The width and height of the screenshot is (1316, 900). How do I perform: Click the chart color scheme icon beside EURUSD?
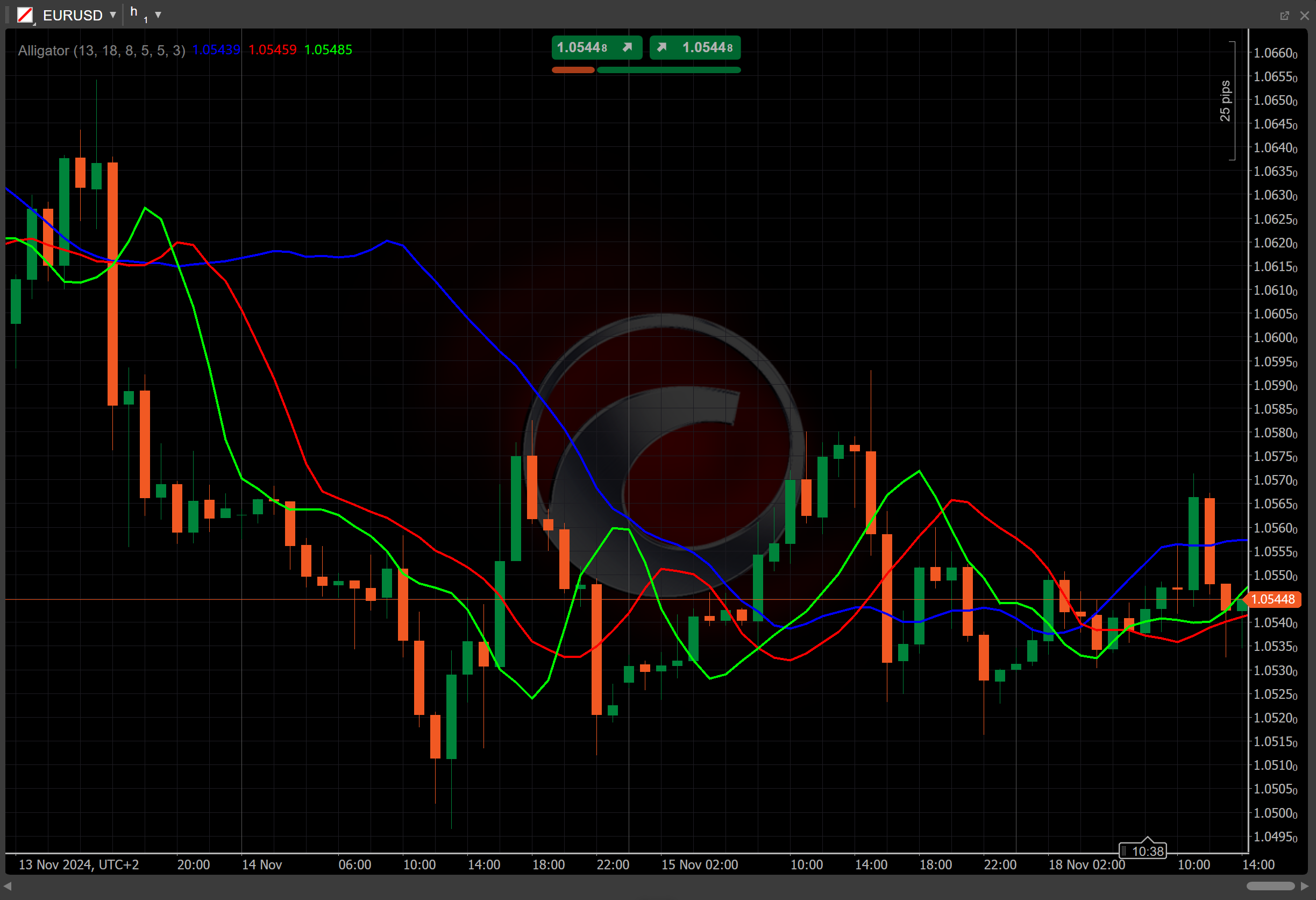[x=25, y=15]
